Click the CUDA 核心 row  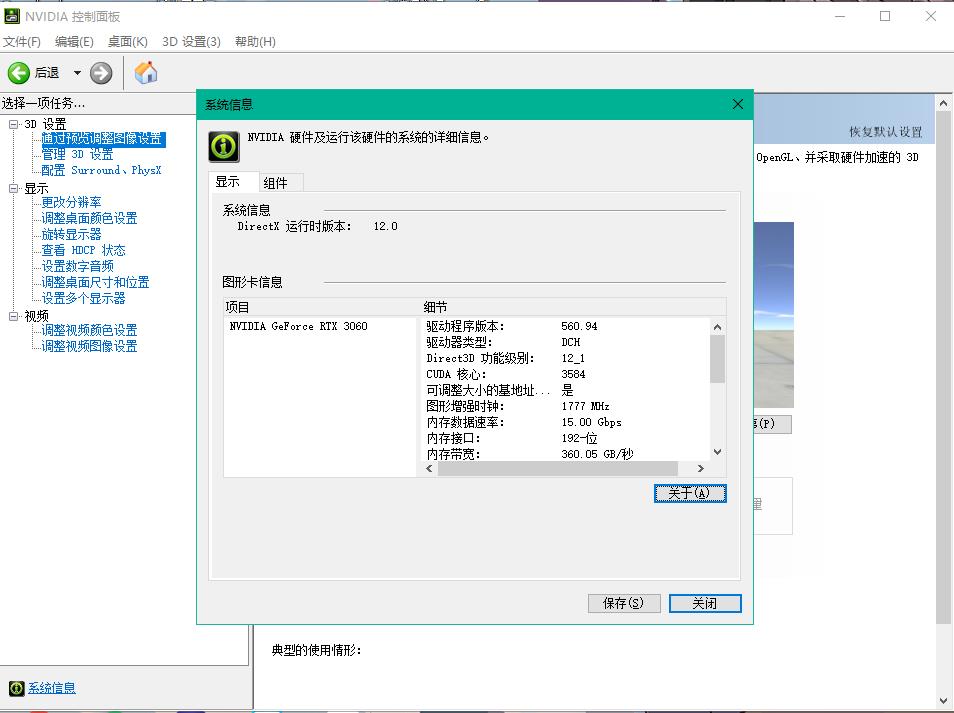pos(564,374)
